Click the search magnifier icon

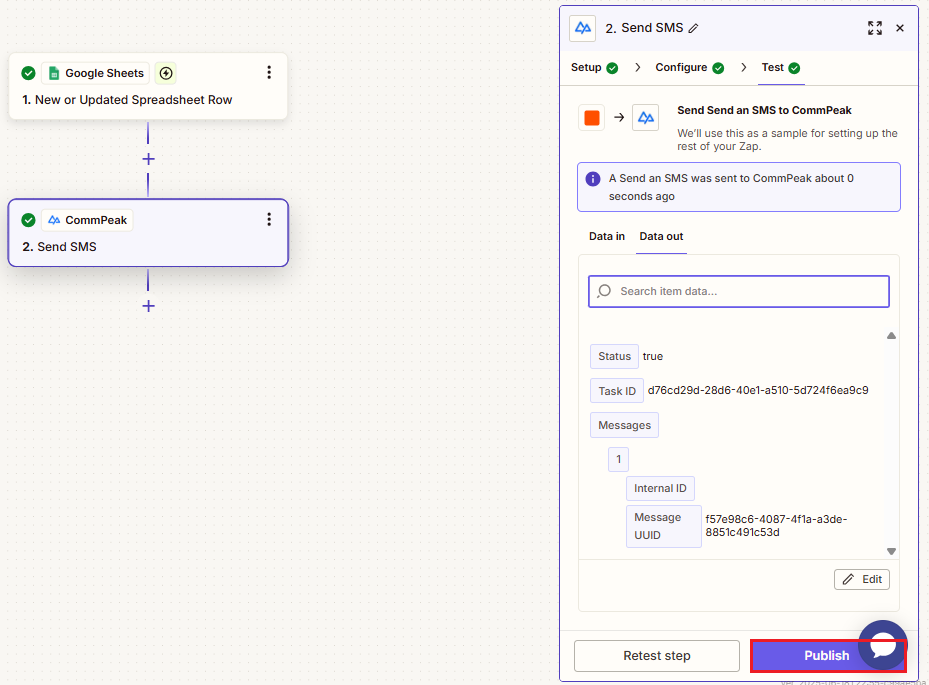(604, 291)
